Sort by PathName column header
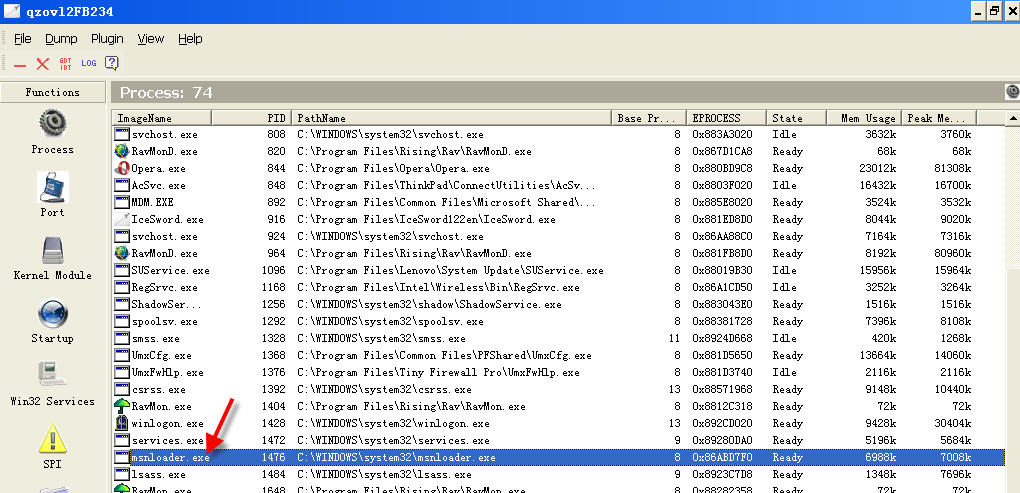The image size is (1020, 493). point(451,118)
